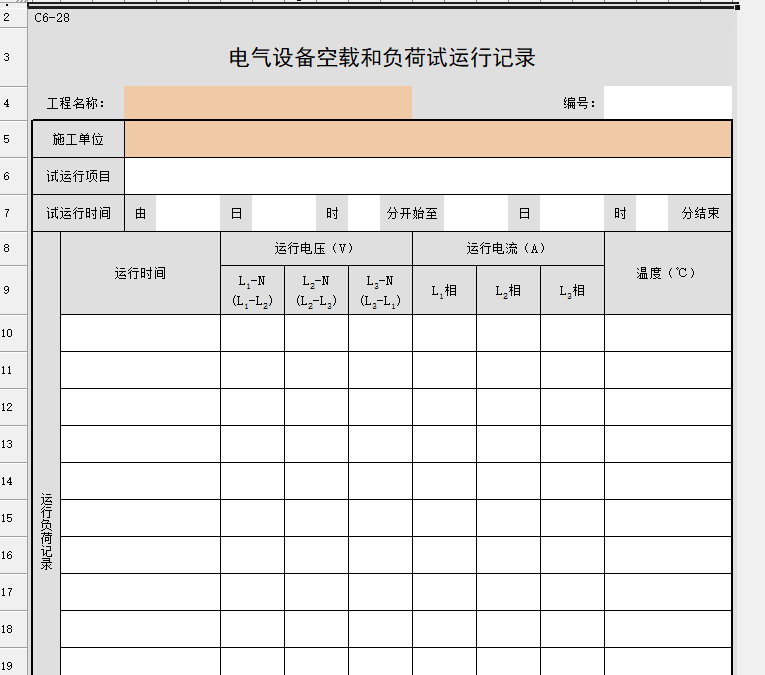Viewport: 765px width, 675px height.
Task: Click the empty cell right after 由
Action: point(188,213)
